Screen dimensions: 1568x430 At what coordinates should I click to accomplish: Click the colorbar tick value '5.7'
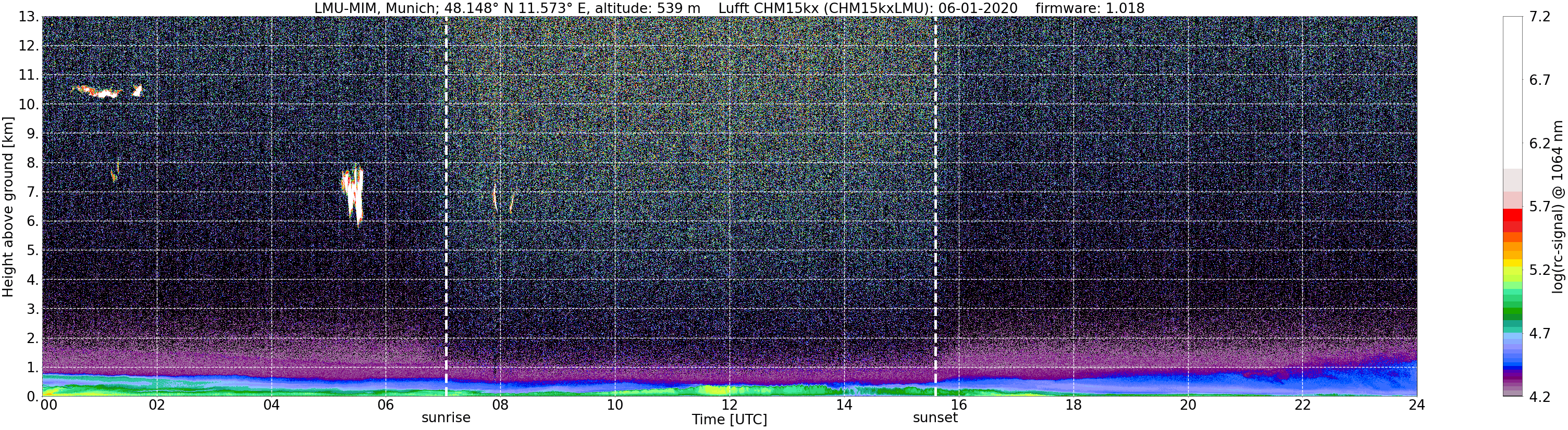tap(1540, 207)
